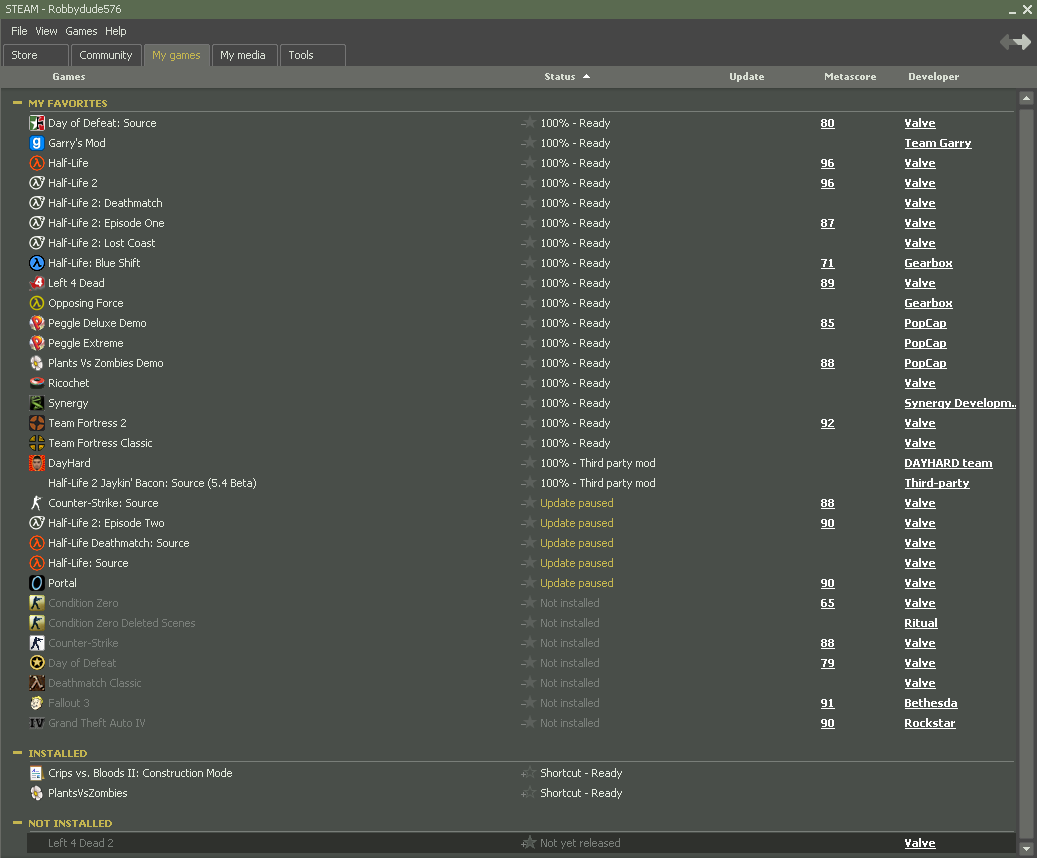Sort by the Games column header
1037x858 pixels.
69,77
